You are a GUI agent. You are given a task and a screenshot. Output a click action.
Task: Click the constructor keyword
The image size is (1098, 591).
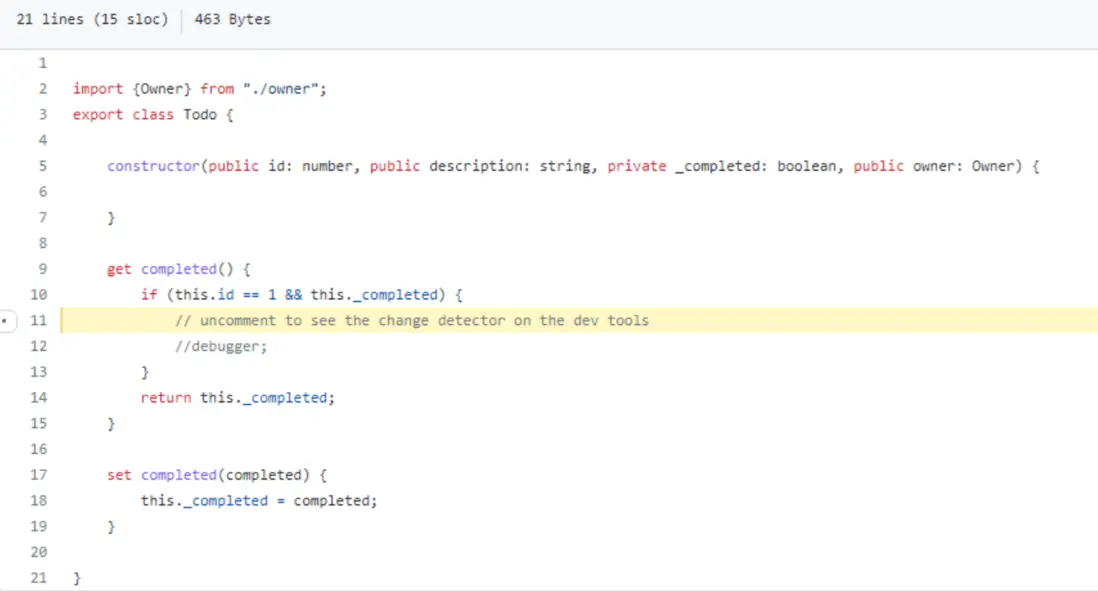(153, 166)
